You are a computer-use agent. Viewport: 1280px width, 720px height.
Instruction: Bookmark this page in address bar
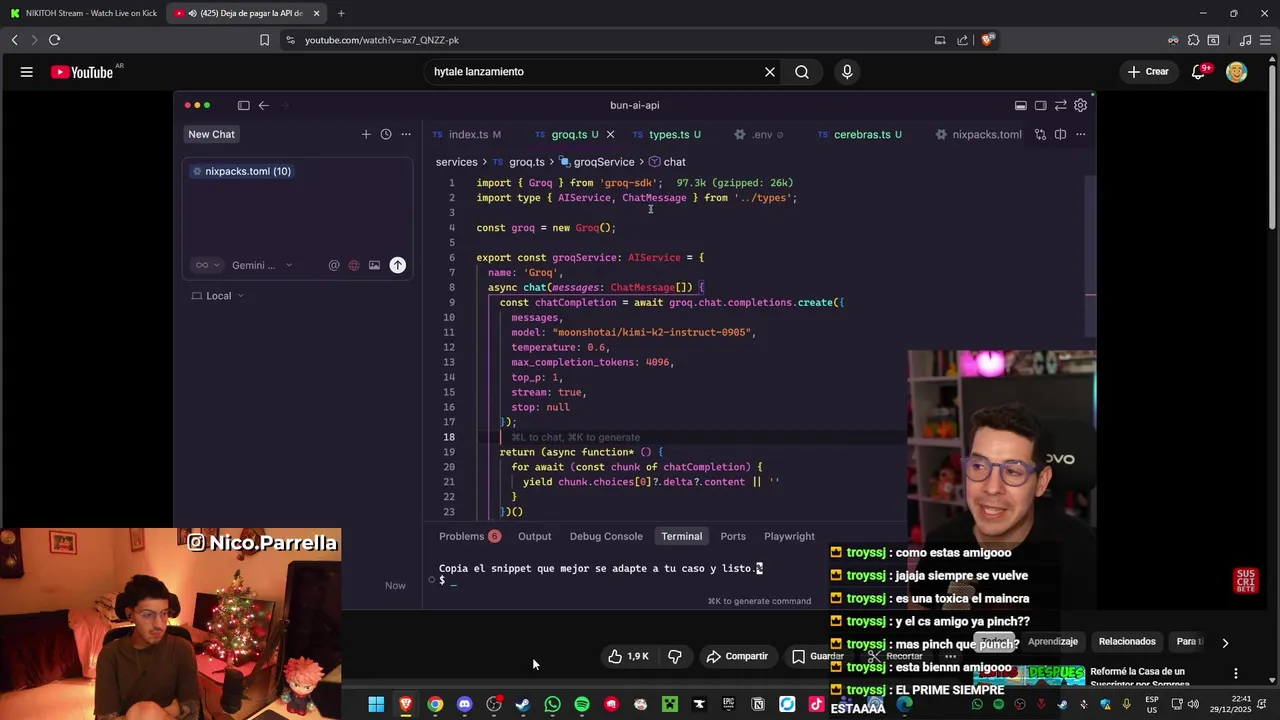click(x=264, y=40)
